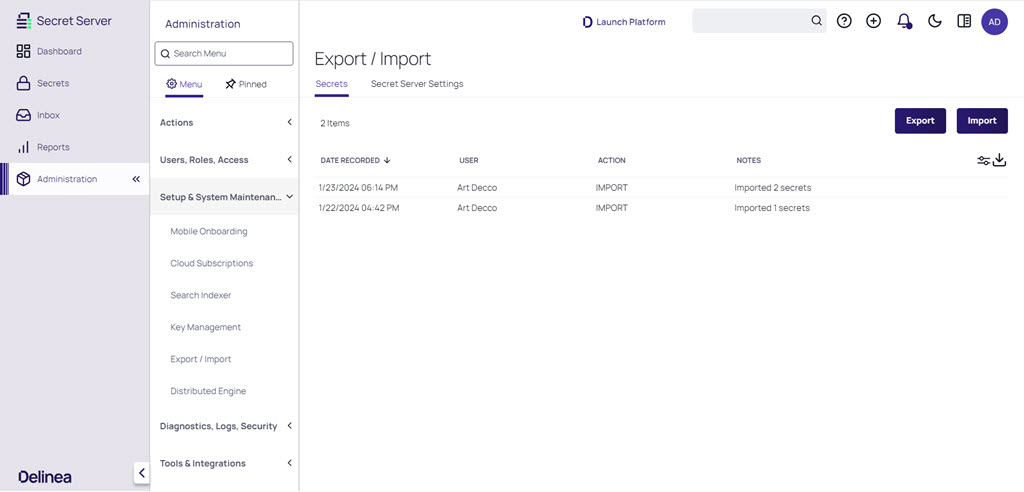The width and height of the screenshot is (1024, 492).
Task: Expand the Actions section
Action: [x=225, y=122]
